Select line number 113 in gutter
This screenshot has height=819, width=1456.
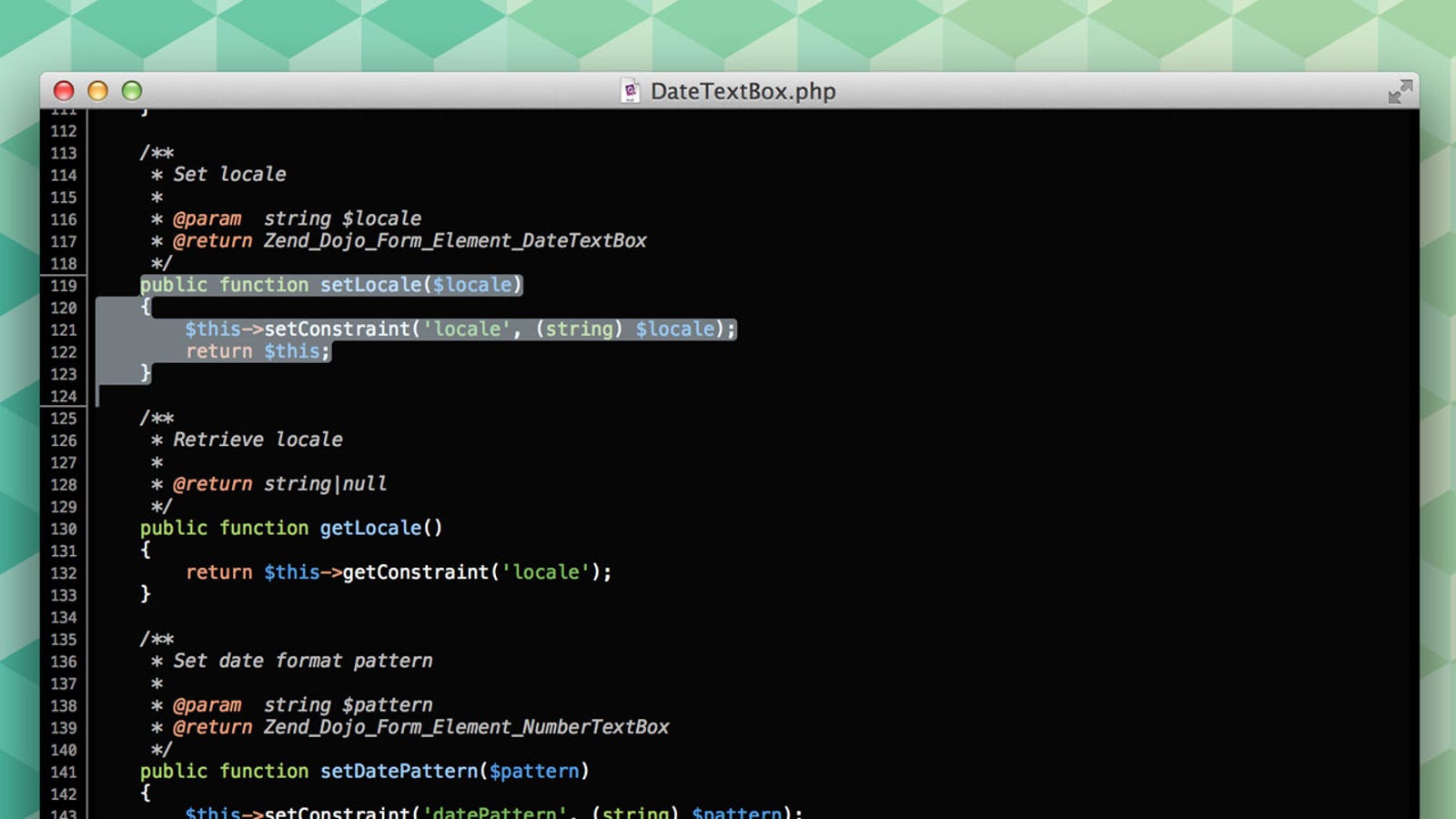point(64,153)
